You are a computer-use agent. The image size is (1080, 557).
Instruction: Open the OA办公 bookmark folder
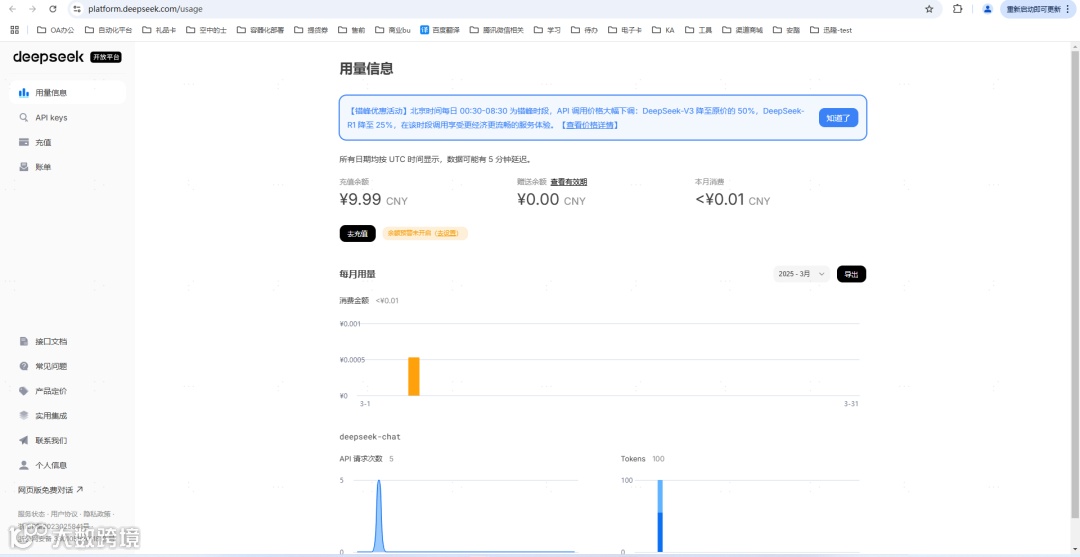pos(56,30)
